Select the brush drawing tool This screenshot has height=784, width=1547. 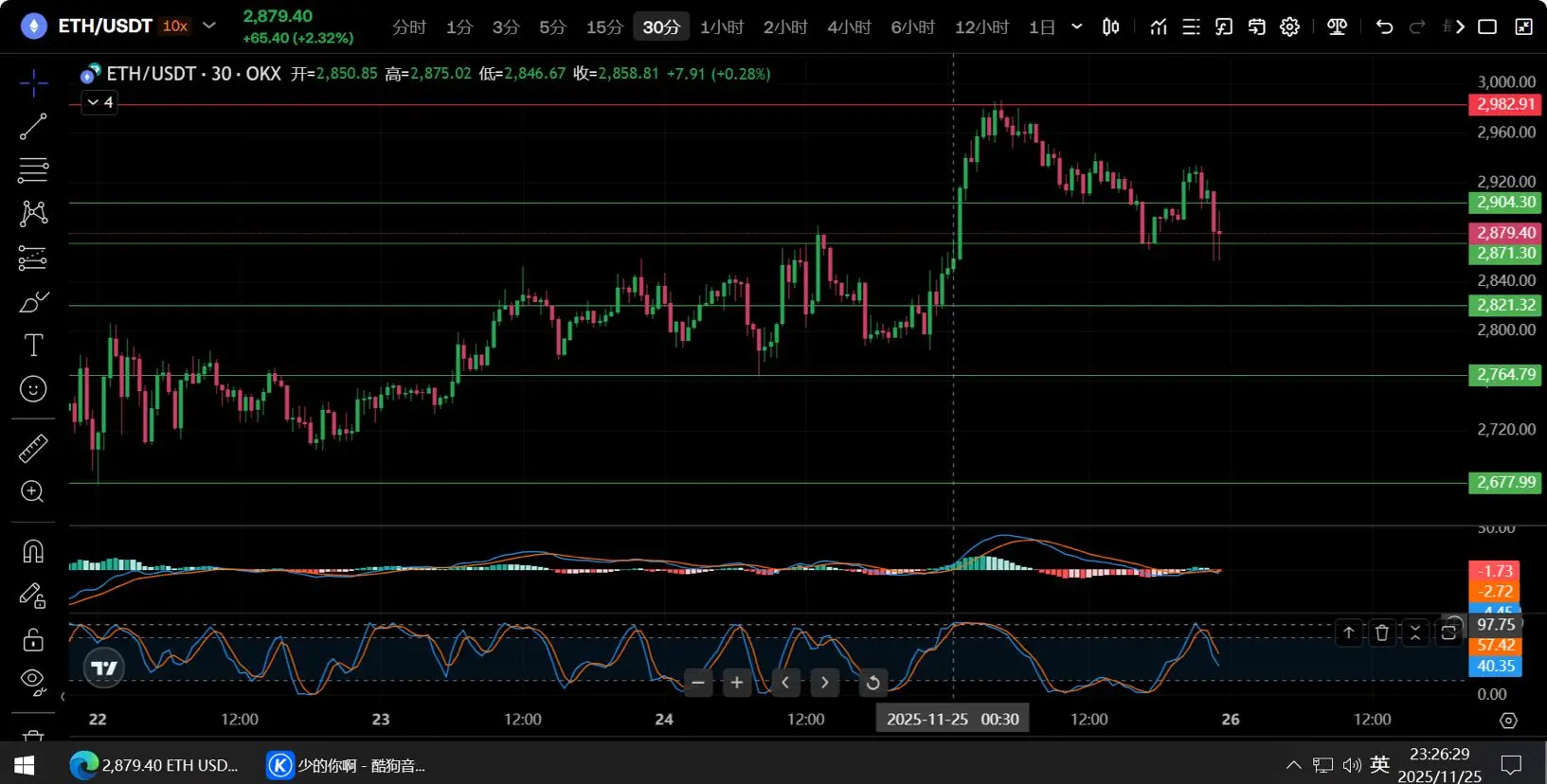click(x=33, y=302)
